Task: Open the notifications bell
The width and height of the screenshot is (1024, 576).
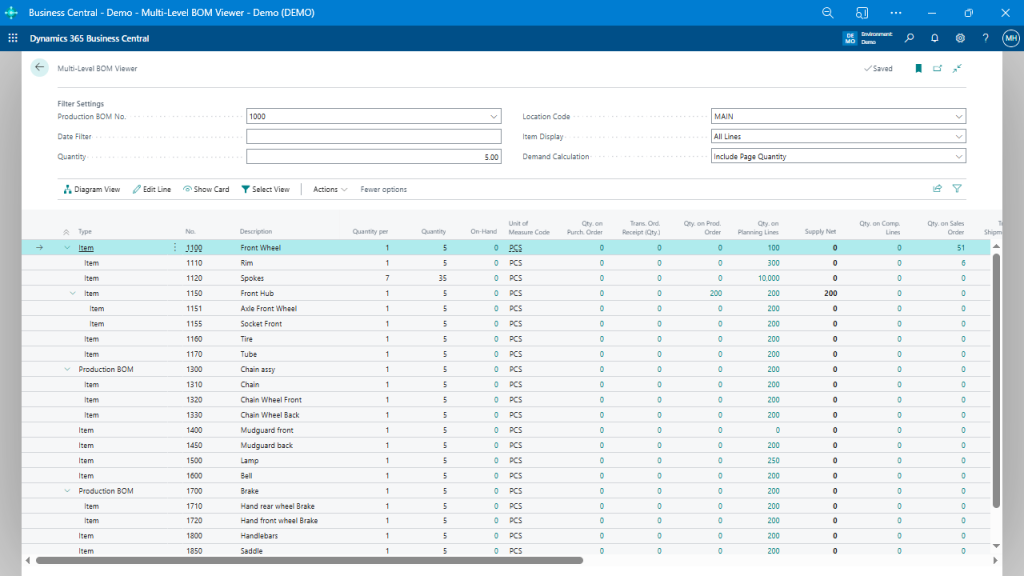Action: pyautogui.click(x=935, y=38)
